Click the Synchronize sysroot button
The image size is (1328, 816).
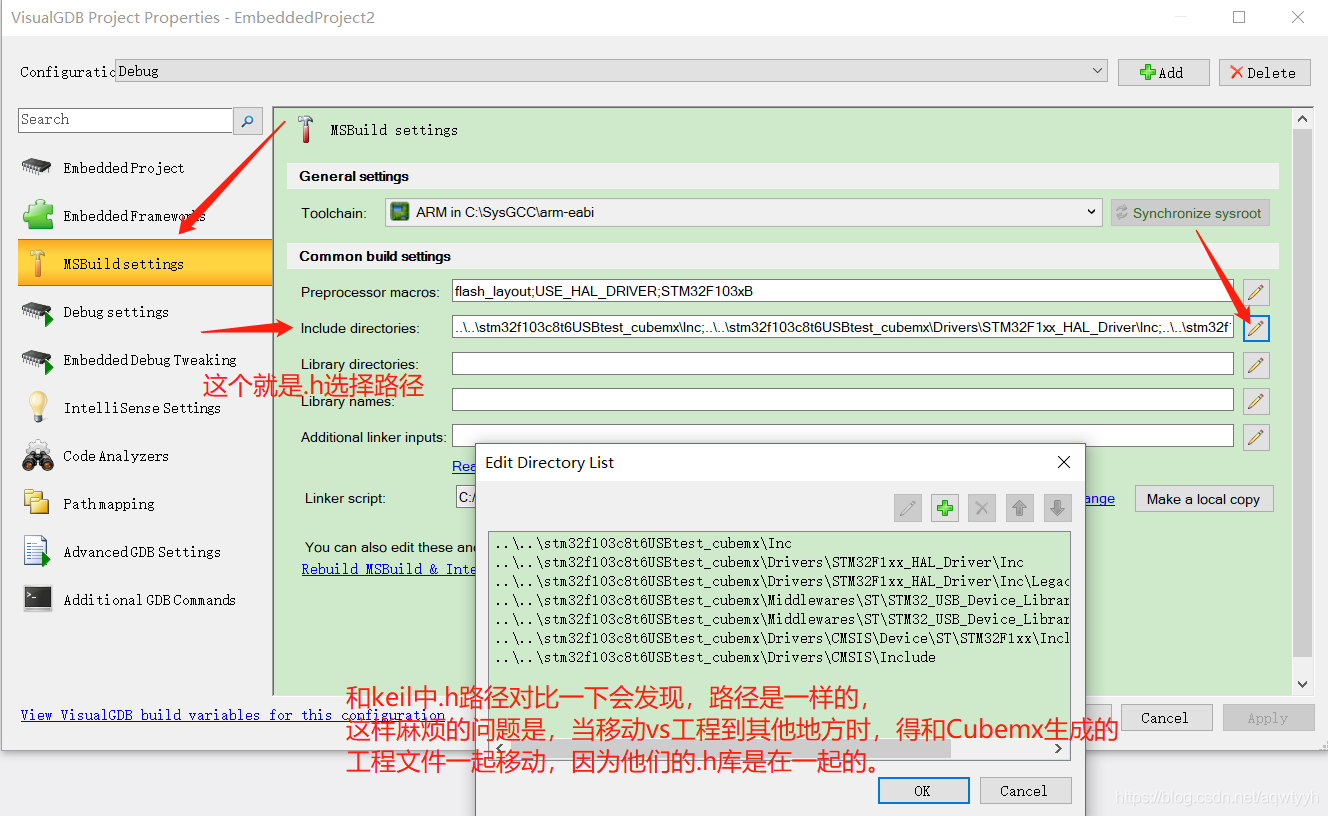[x=1190, y=213]
